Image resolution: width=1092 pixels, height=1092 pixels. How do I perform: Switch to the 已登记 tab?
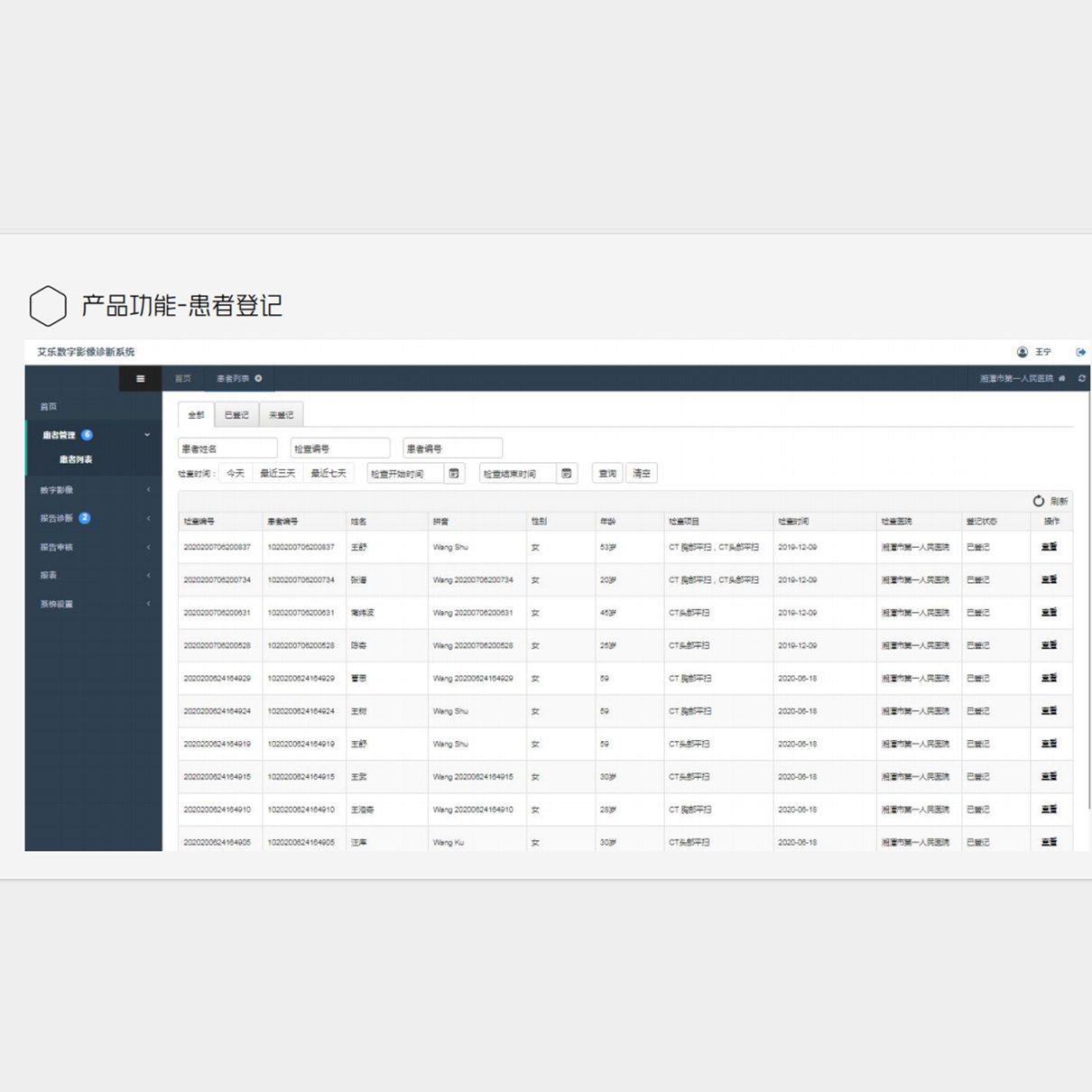pyautogui.click(x=236, y=415)
